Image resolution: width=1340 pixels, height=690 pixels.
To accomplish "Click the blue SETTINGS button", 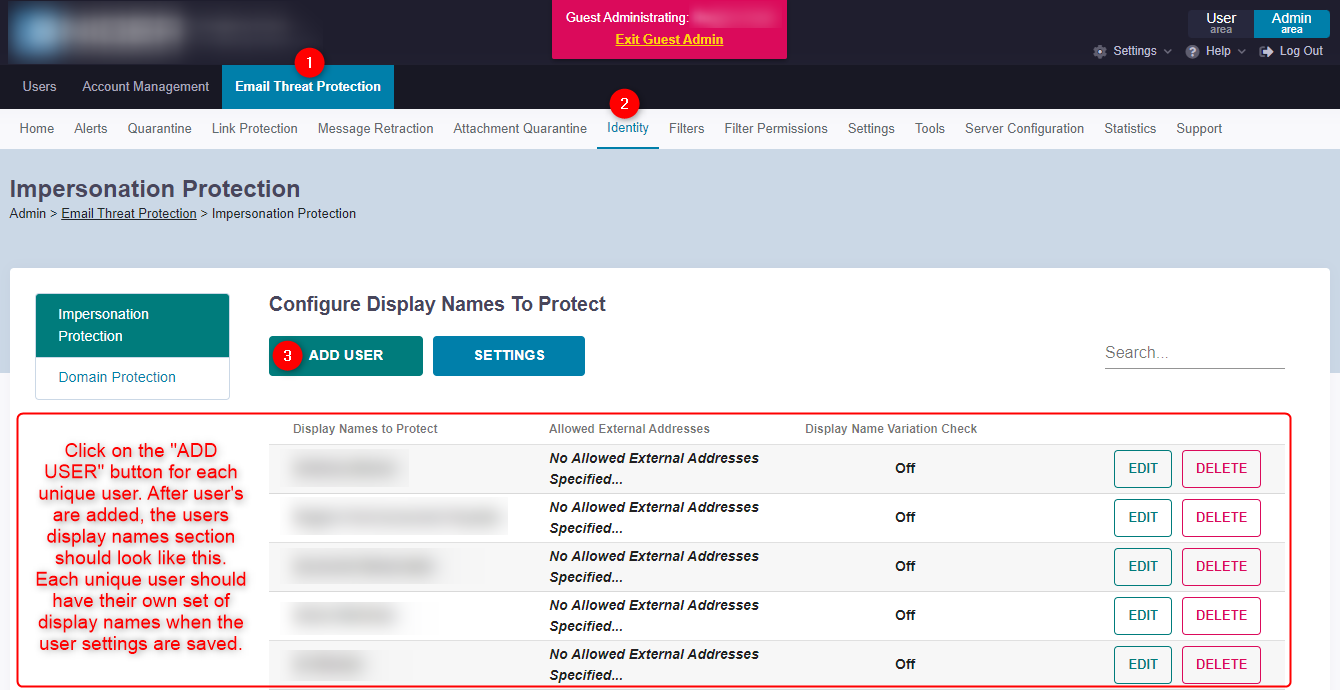I will point(509,355).
